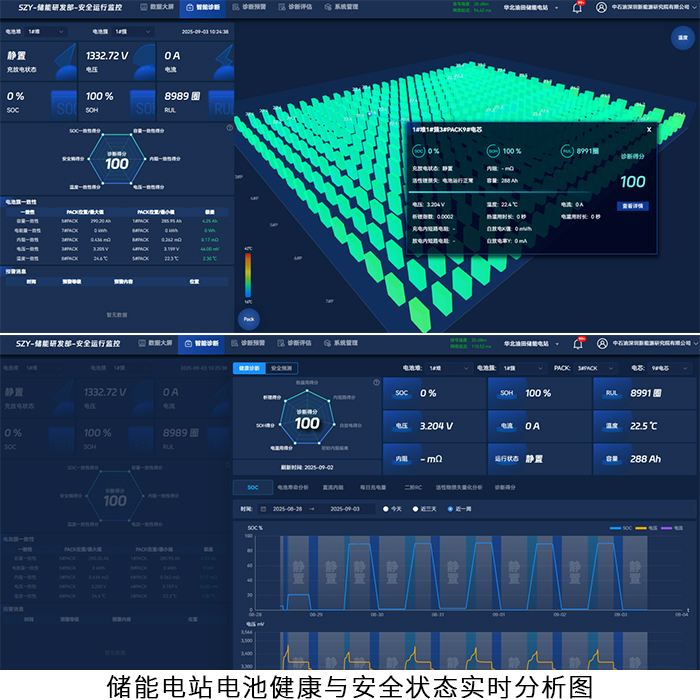Close the 1#堆1#簇3#PACK9#电芯 popup
This screenshot has height=700, width=700.
point(648,129)
